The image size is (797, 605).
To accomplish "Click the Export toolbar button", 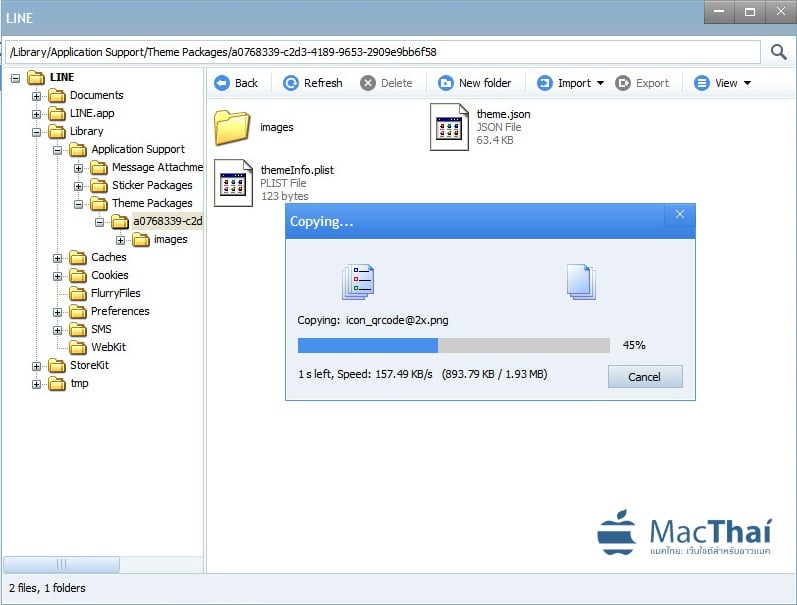I will (x=642, y=83).
